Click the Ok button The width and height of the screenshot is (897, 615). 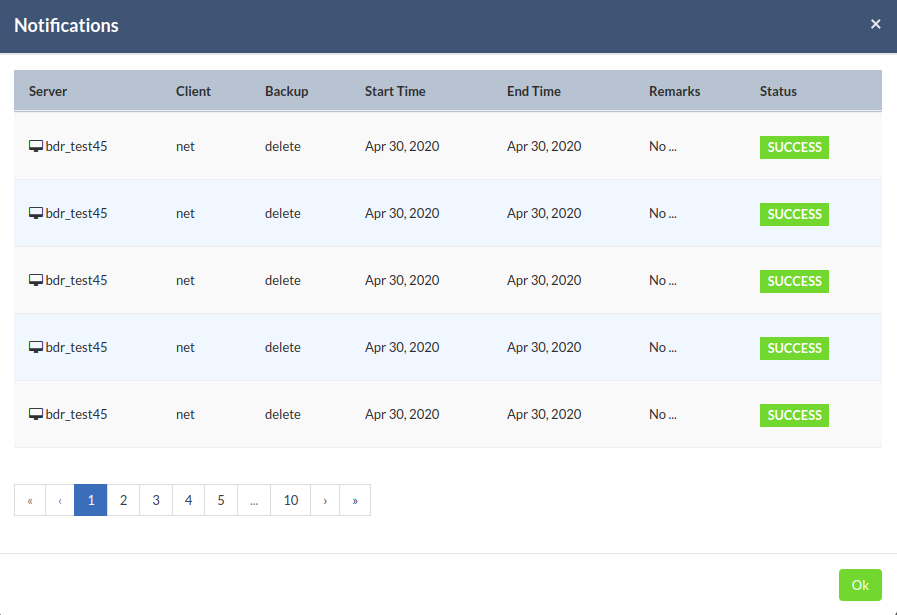860,585
